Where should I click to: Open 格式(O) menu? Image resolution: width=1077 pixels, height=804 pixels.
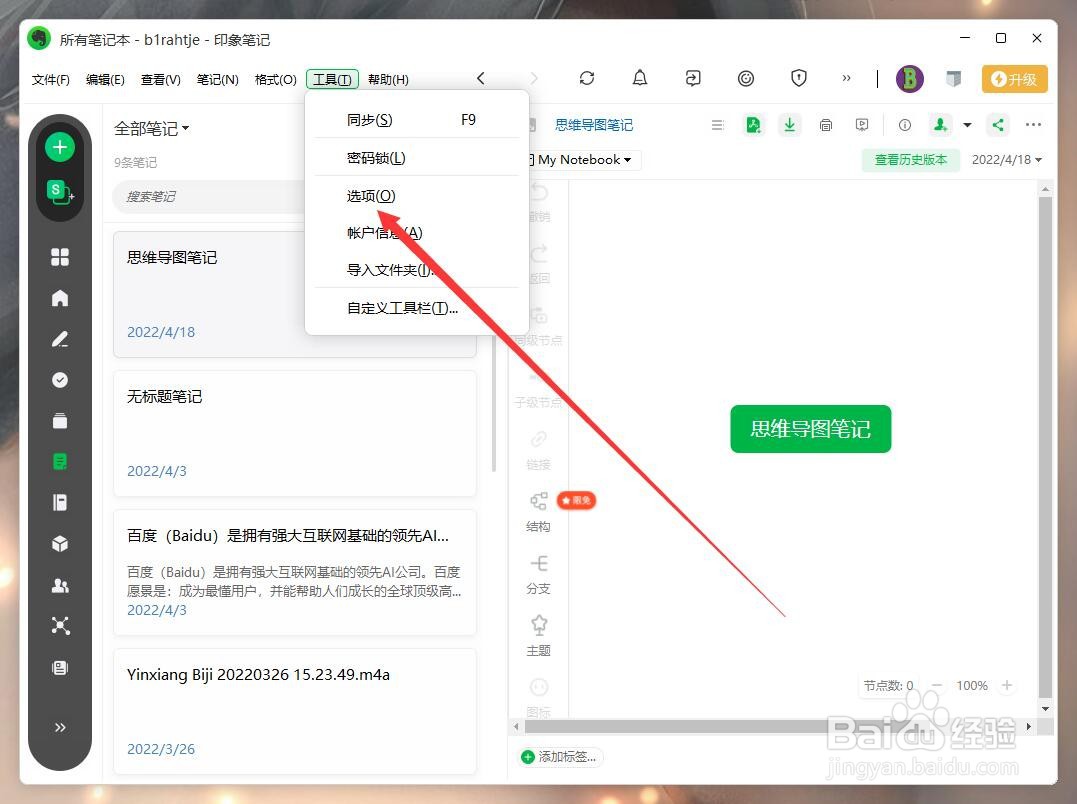click(275, 80)
